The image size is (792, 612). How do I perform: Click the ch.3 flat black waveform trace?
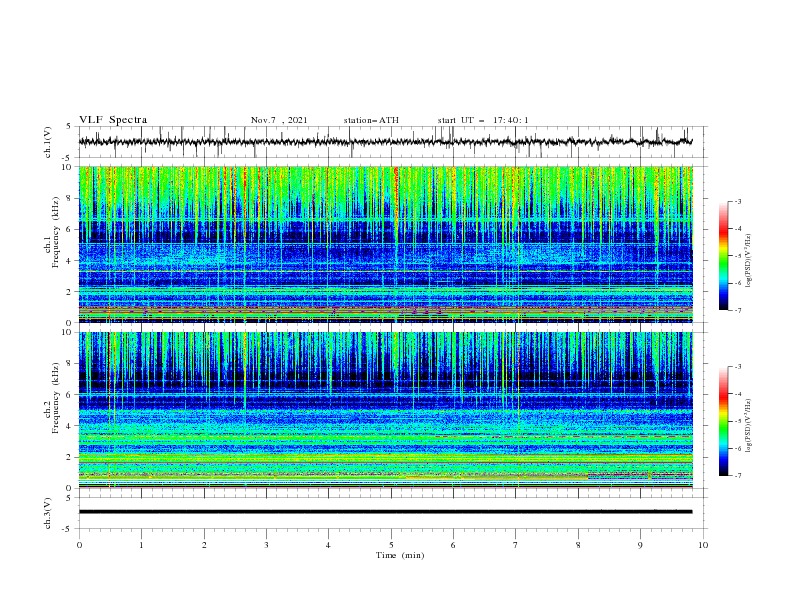(x=385, y=512)
